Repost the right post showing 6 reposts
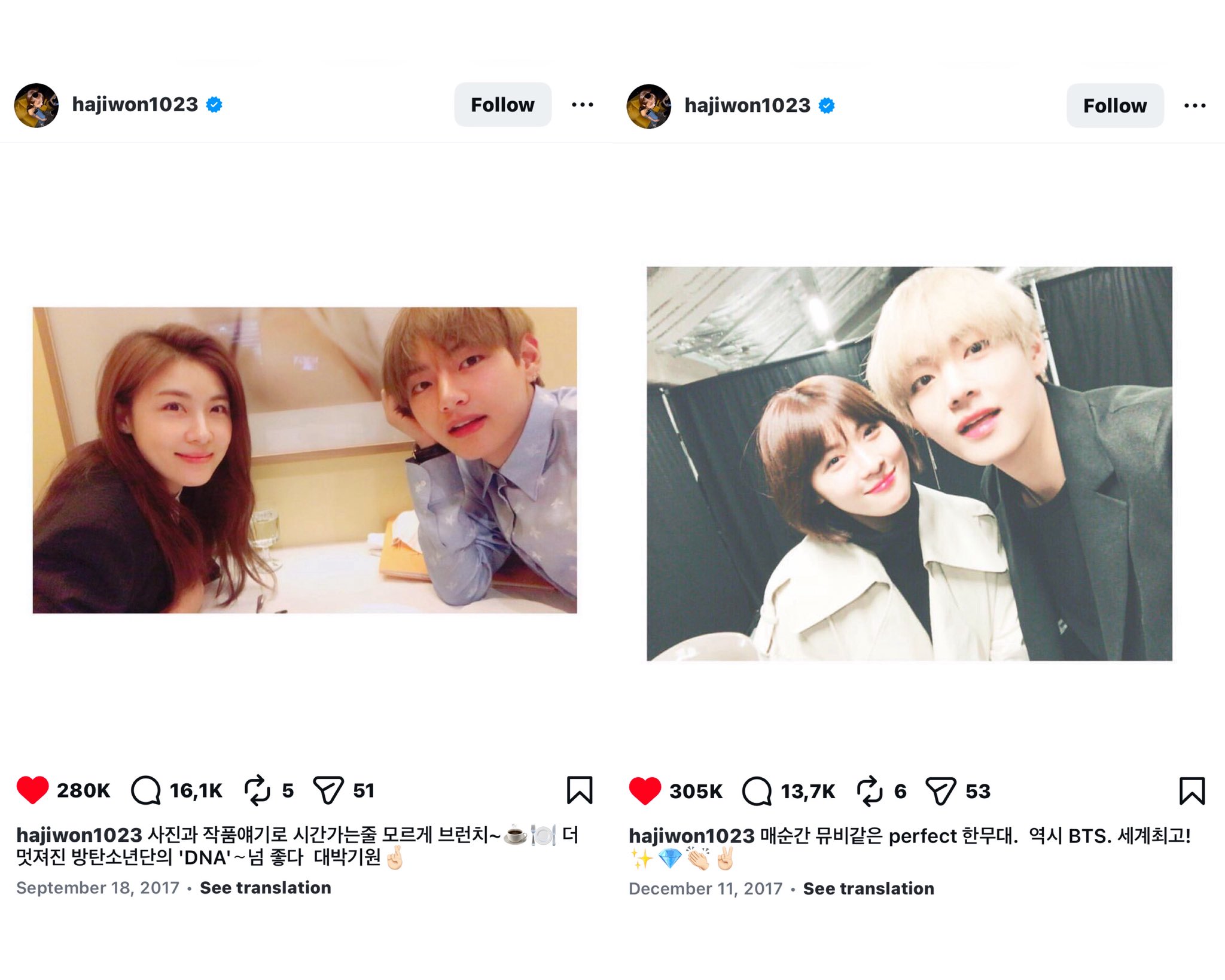1225x980 pixels. [x=870, y=791]
